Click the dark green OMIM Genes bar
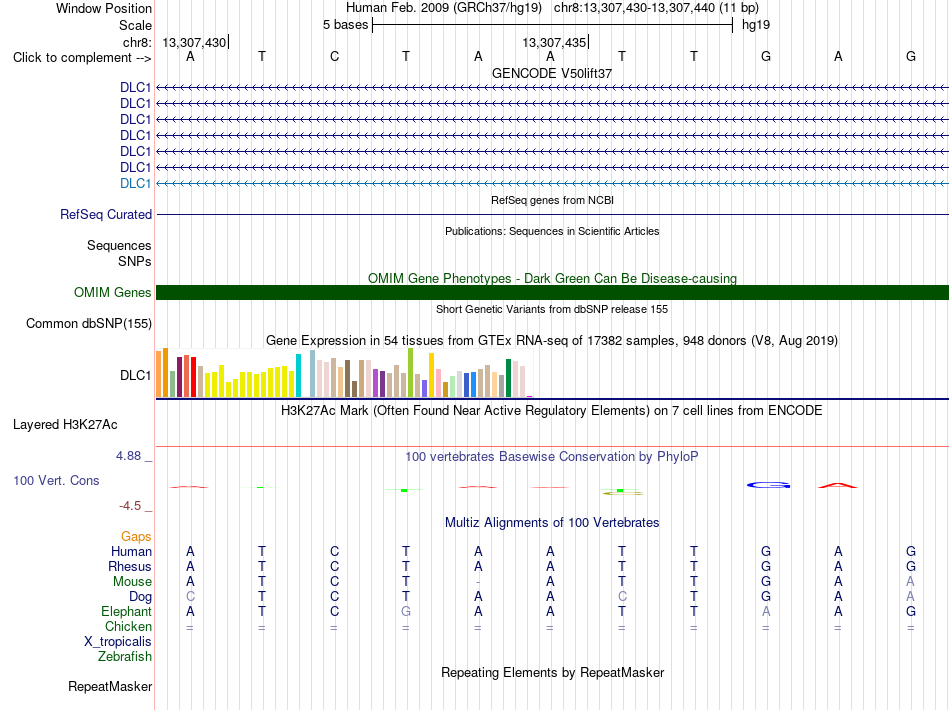Image resolution: width=950 pixels, height=710 pixels. pos(552,293)
